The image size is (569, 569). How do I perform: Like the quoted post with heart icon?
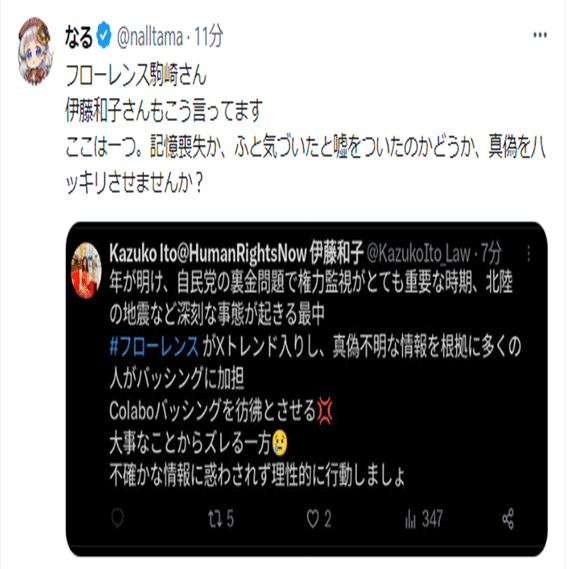point(313,519)
